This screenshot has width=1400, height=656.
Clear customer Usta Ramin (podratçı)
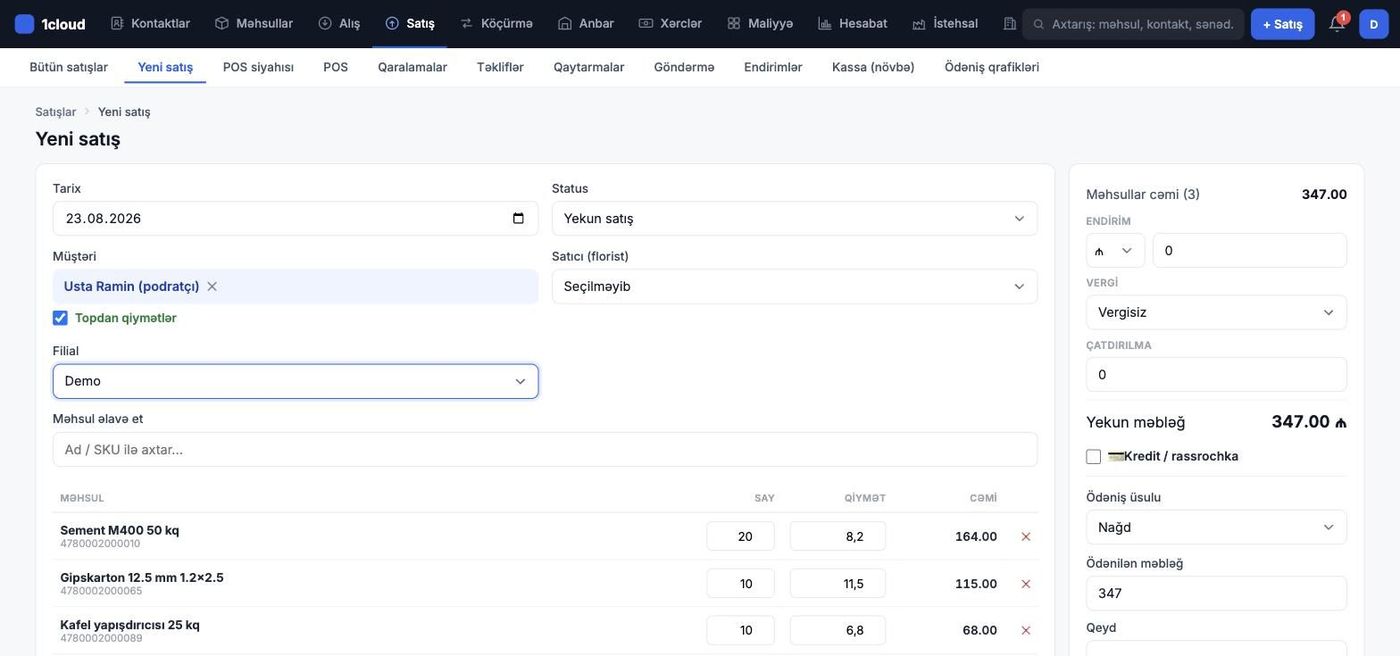pyautogui.click(x=212, y=287)
